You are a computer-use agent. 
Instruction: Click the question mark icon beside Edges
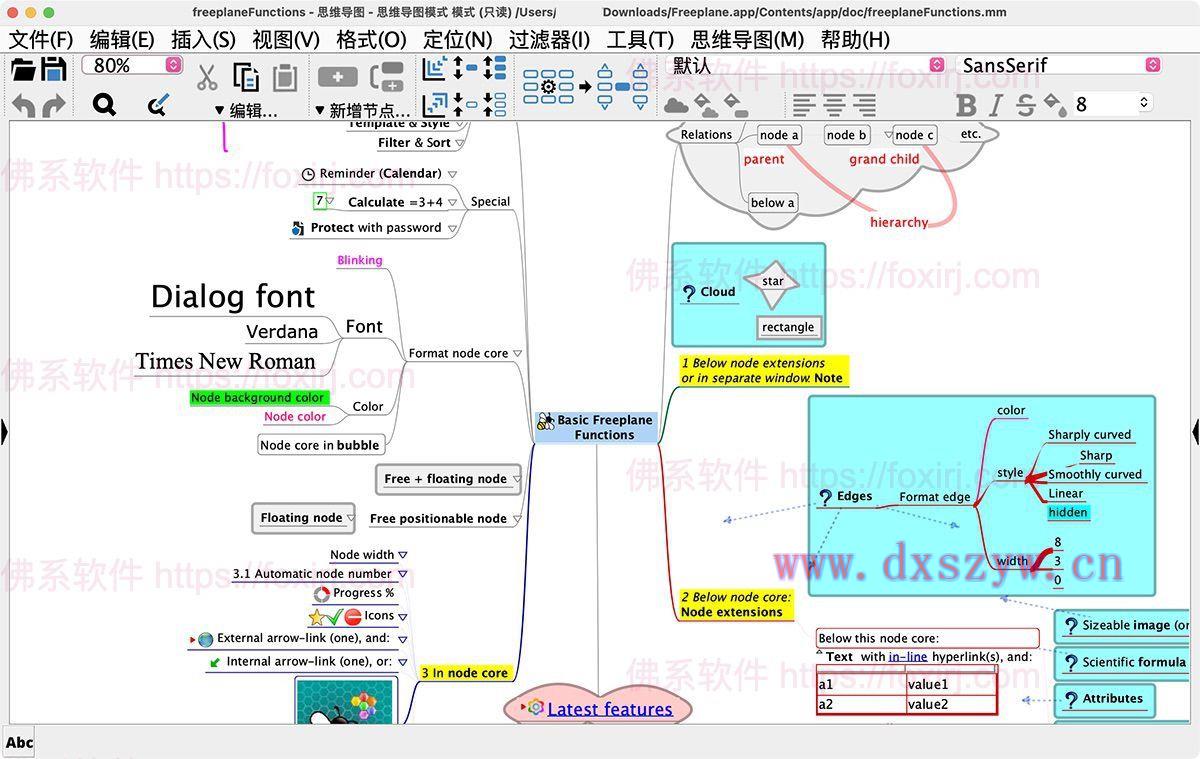click(825, 497)
